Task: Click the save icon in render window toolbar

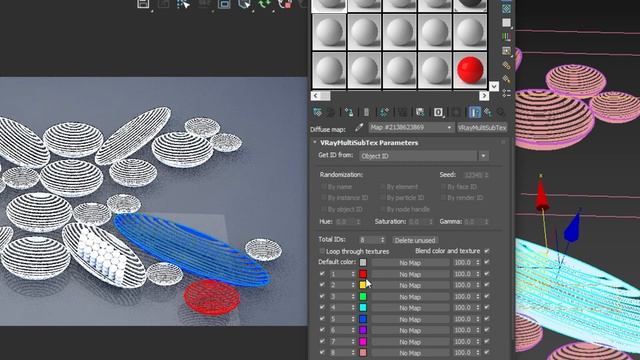Action: (143, 4)
